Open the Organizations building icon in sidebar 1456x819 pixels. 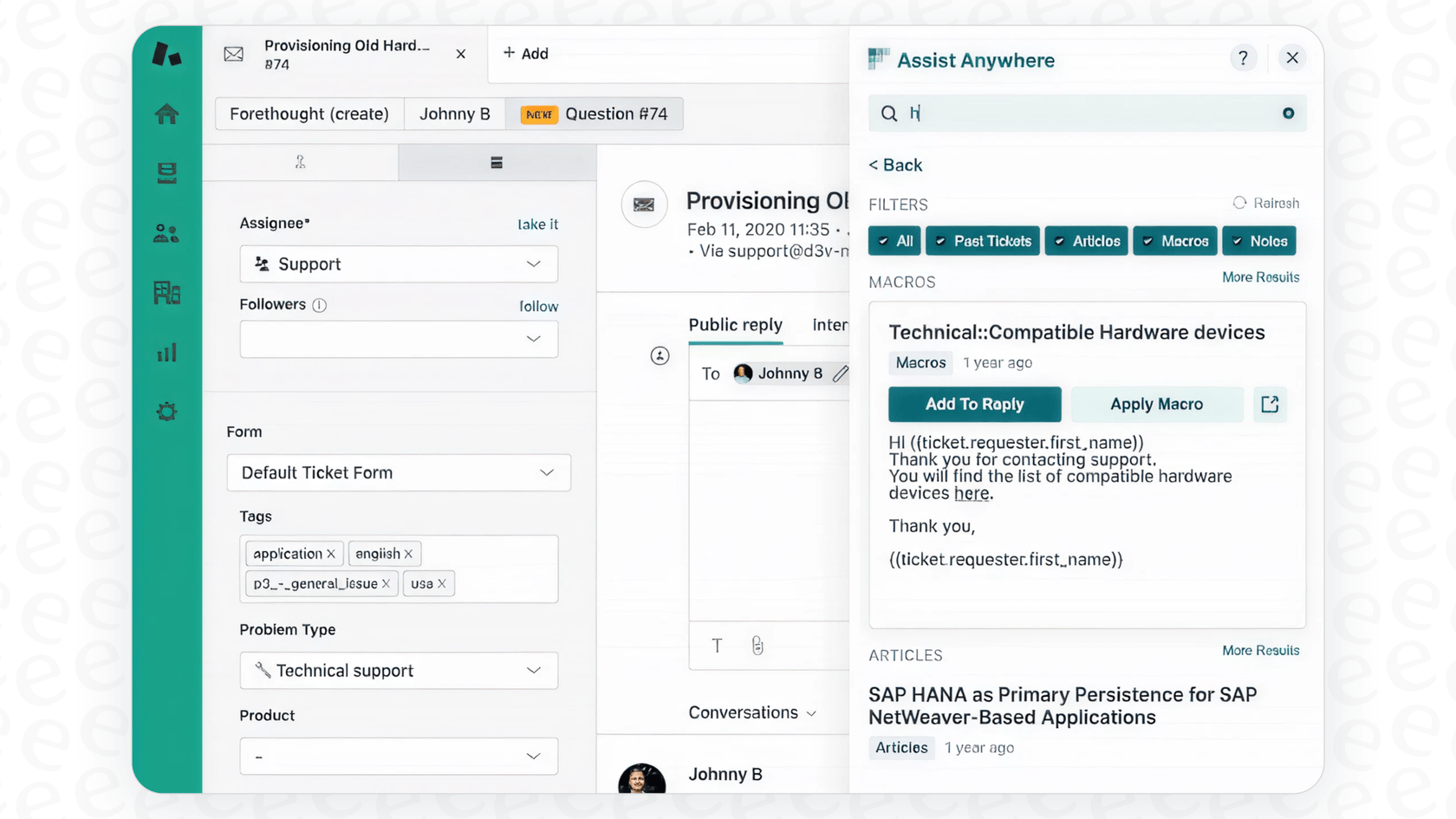click(166, 293)
